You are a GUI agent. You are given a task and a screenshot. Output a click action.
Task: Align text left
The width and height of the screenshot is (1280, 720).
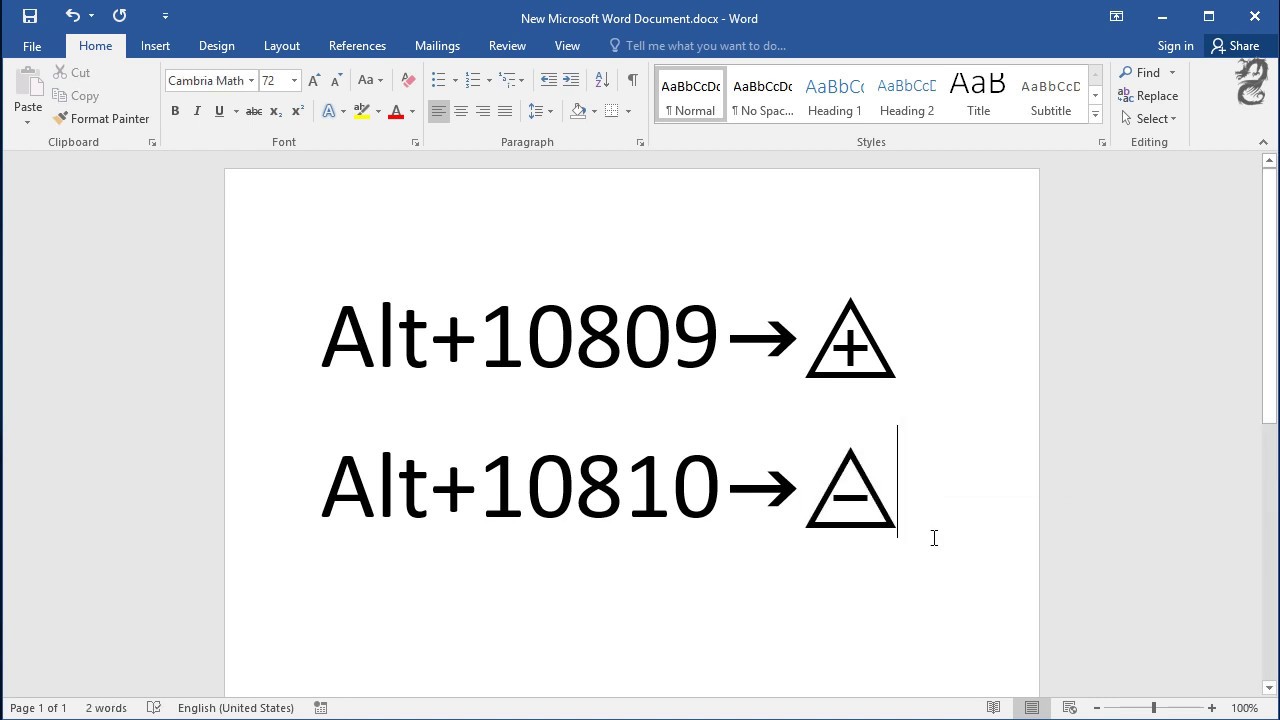pyautogui.click(x=439, y=111)
